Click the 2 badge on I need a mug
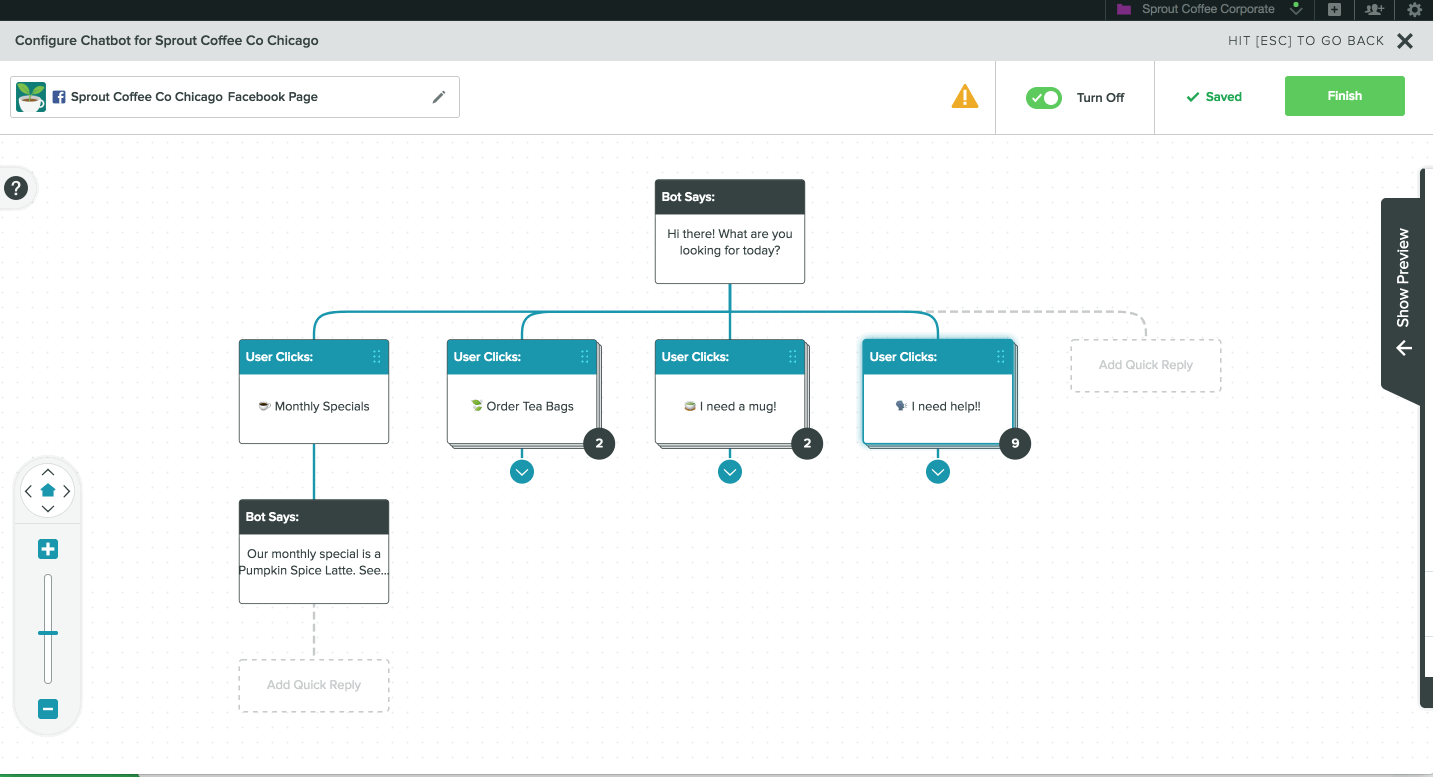Viewport: 1433px width, 777px height. 807,443
